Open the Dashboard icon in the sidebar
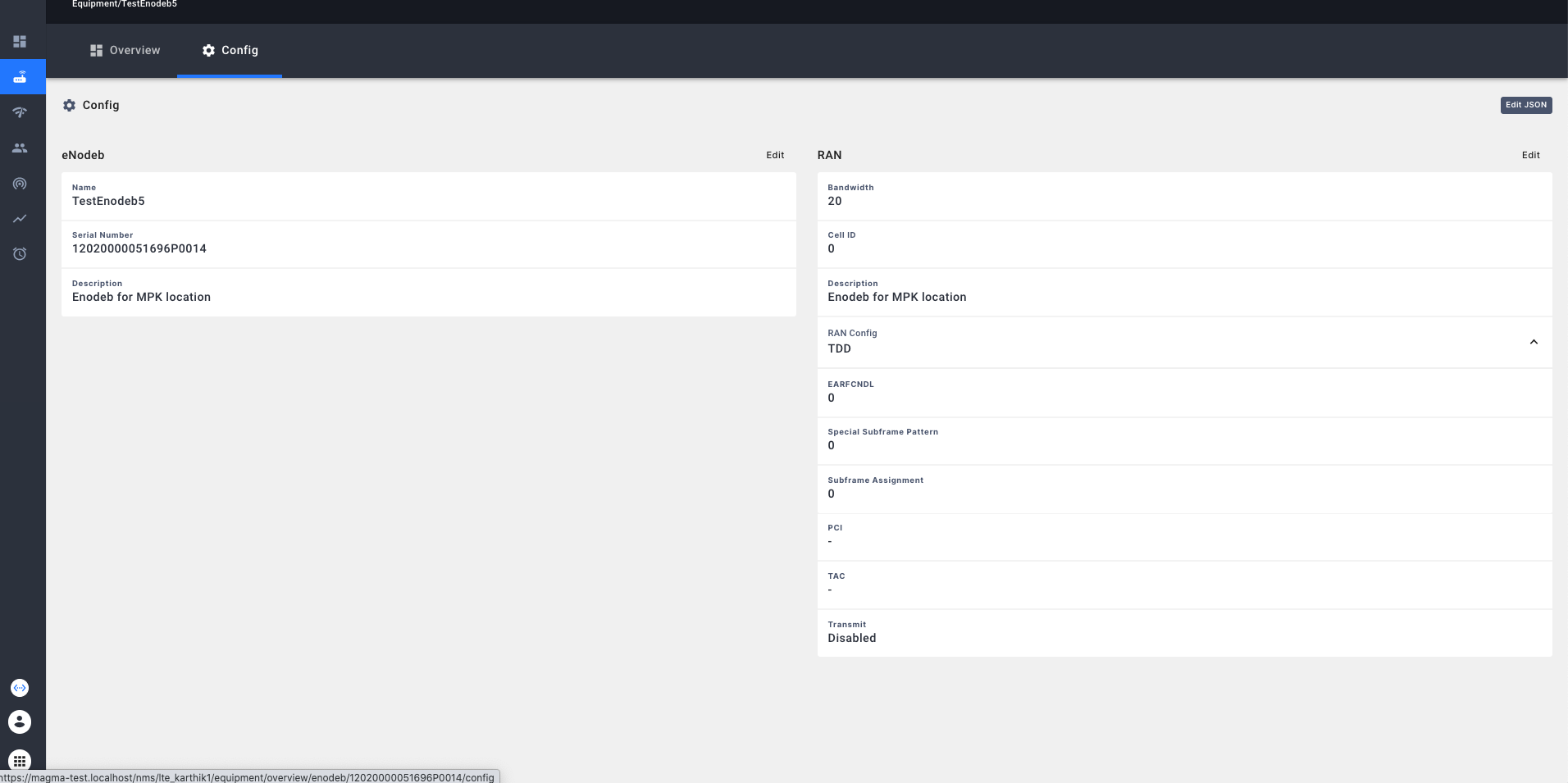This screenshot has height=783, width=1568. coord(21,41)
